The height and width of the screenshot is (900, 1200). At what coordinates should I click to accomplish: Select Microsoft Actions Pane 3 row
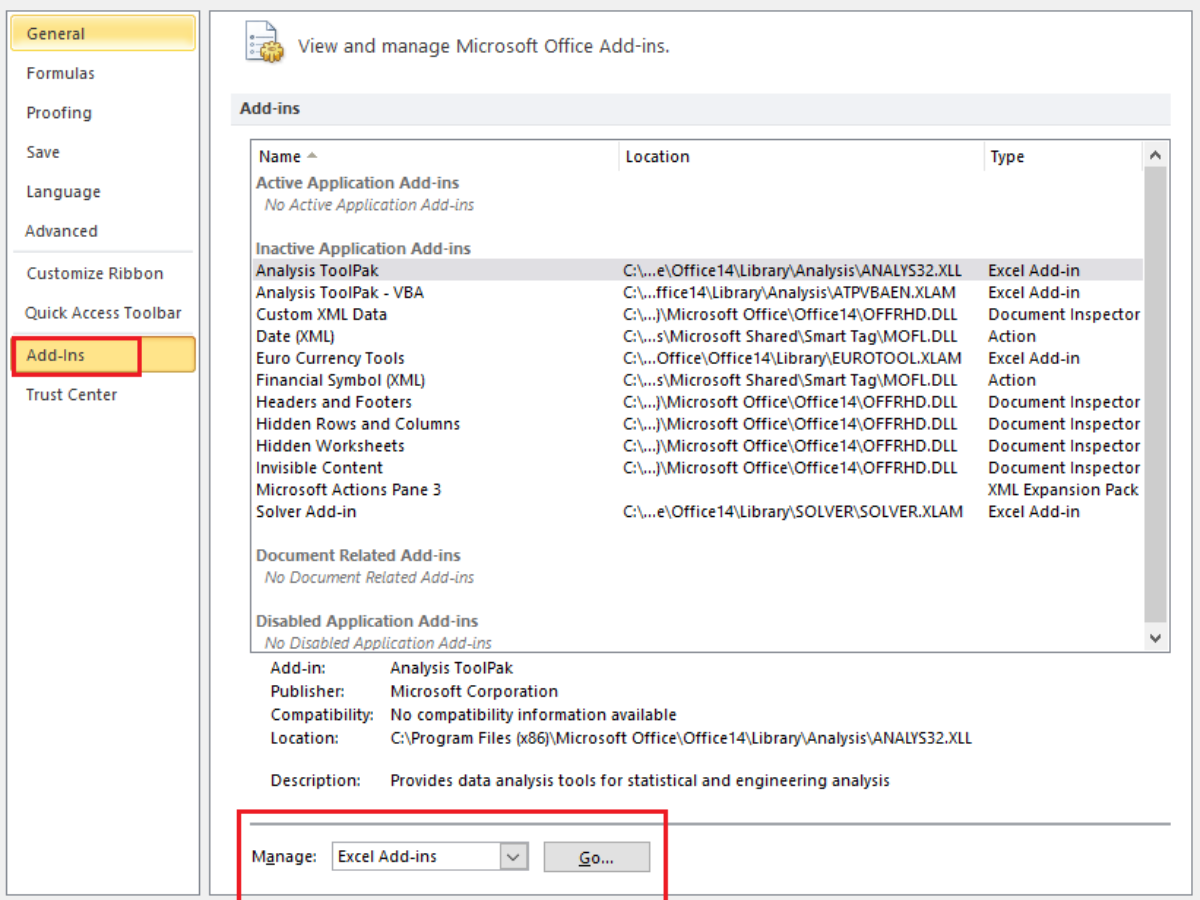[697, 490]
